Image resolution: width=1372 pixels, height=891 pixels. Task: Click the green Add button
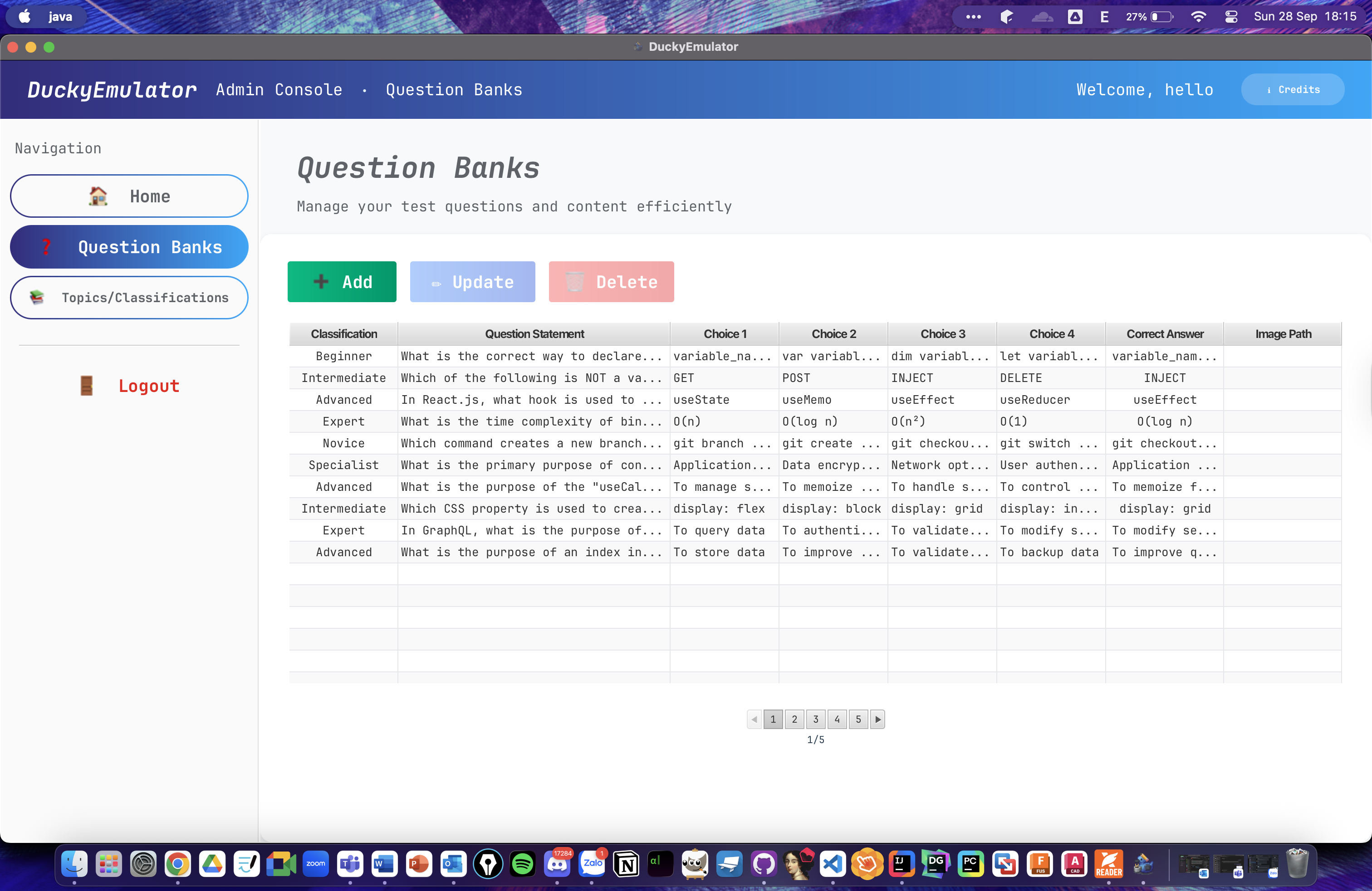tap(342, 282)
